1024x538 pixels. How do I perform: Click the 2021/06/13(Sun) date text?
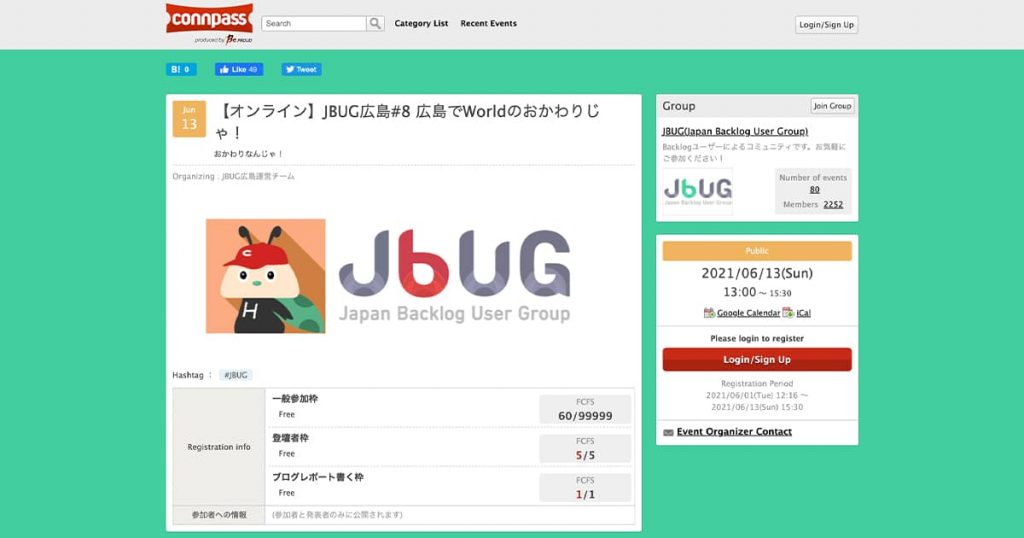(757, 273)
